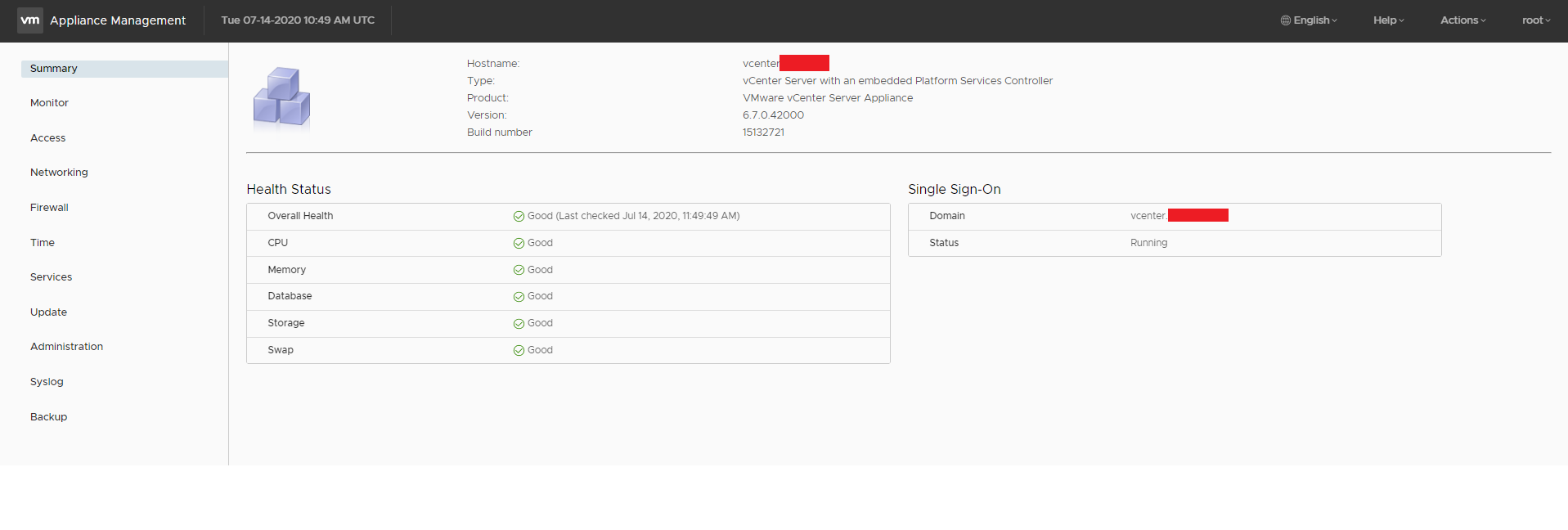Open the Administration section
This screenshot has width=1568, height=530.
66,347
